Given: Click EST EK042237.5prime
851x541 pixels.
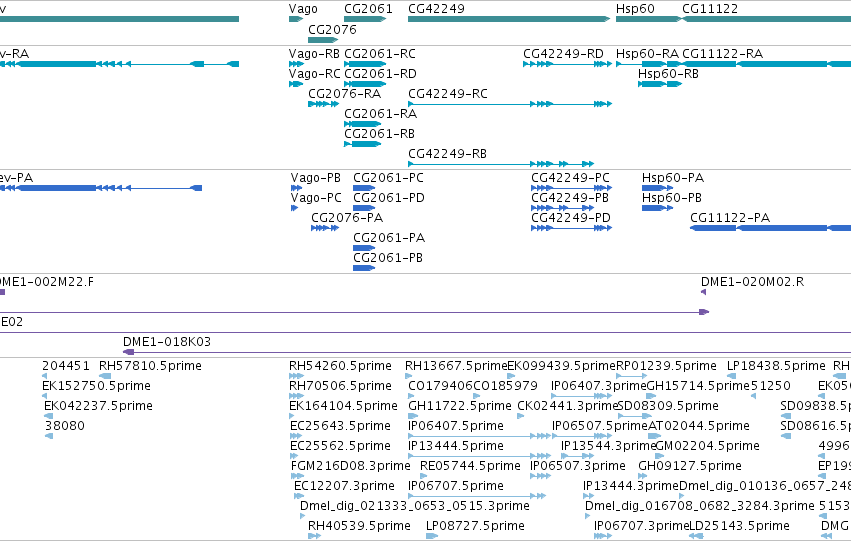Looking at the screenshot, I should pyautogui.click(x=98, y=406).
